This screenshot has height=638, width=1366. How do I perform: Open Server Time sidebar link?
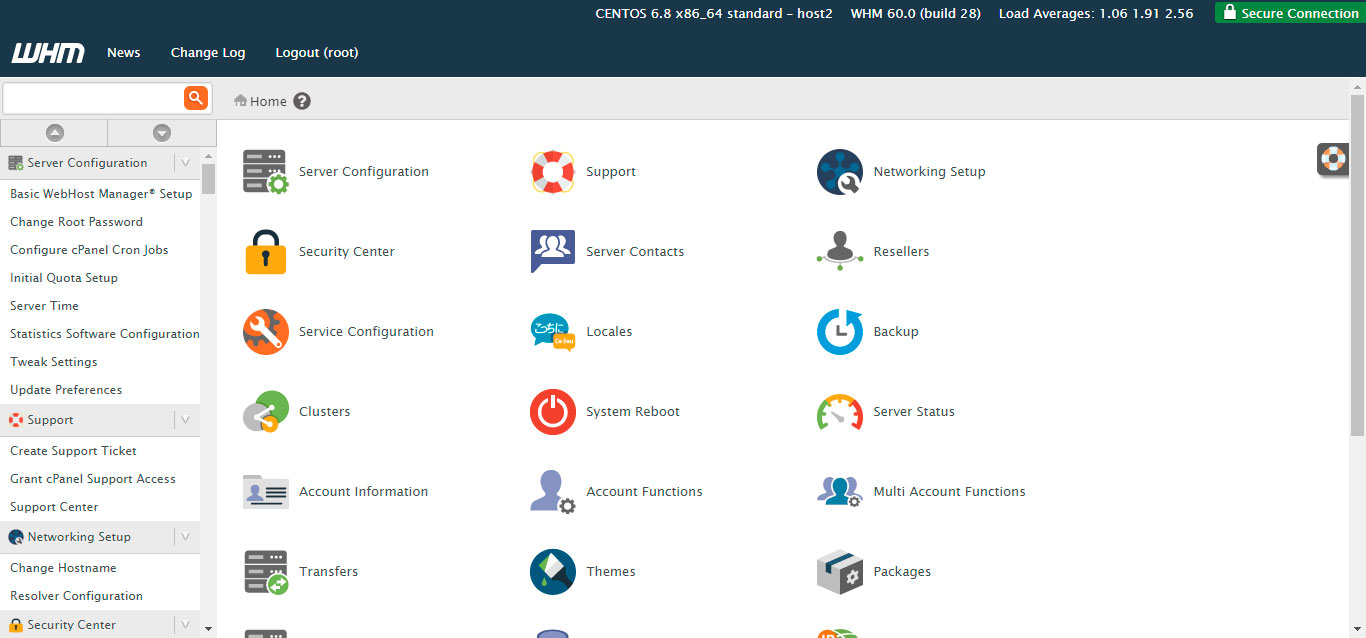[44, 306]
